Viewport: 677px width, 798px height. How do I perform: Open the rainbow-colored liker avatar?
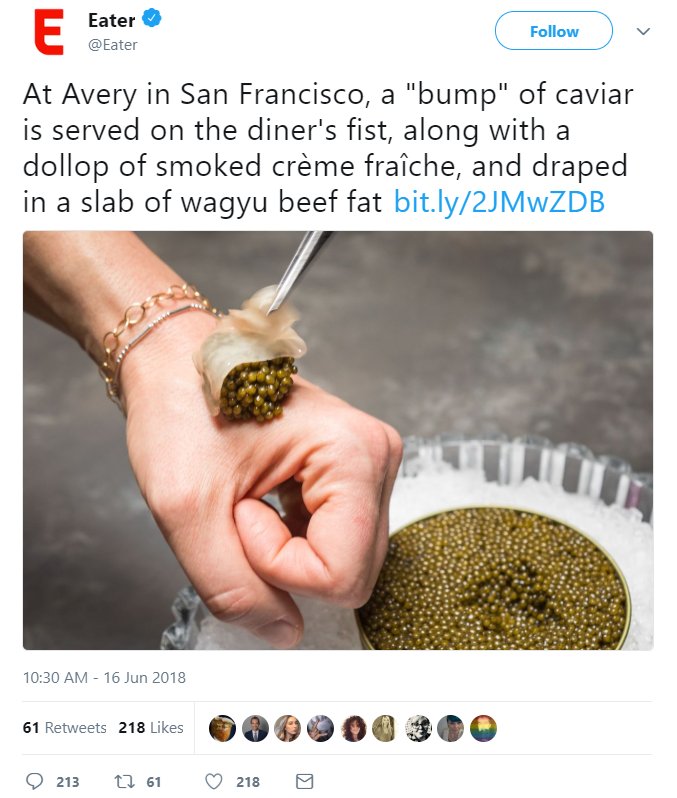(x=483, y=728)
